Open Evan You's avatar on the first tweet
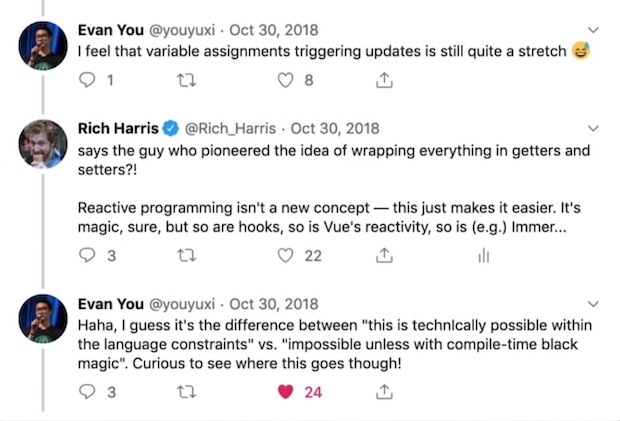Screen dimensions: 620x421 click(43, 45)
